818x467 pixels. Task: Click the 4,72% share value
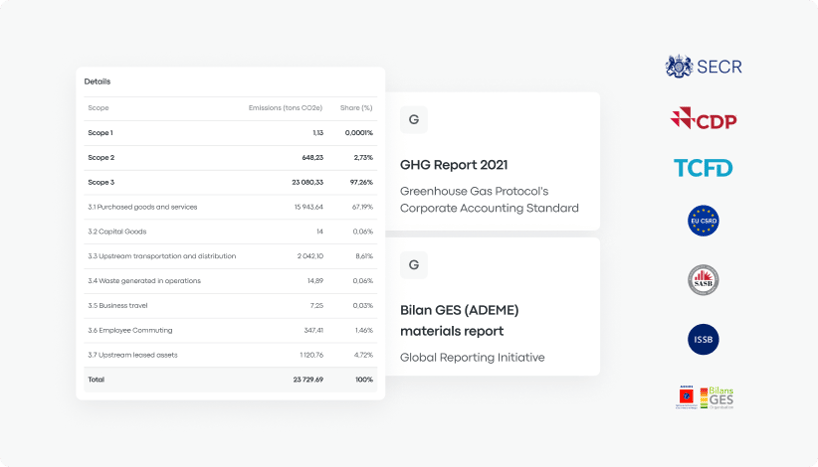point(364,355)
